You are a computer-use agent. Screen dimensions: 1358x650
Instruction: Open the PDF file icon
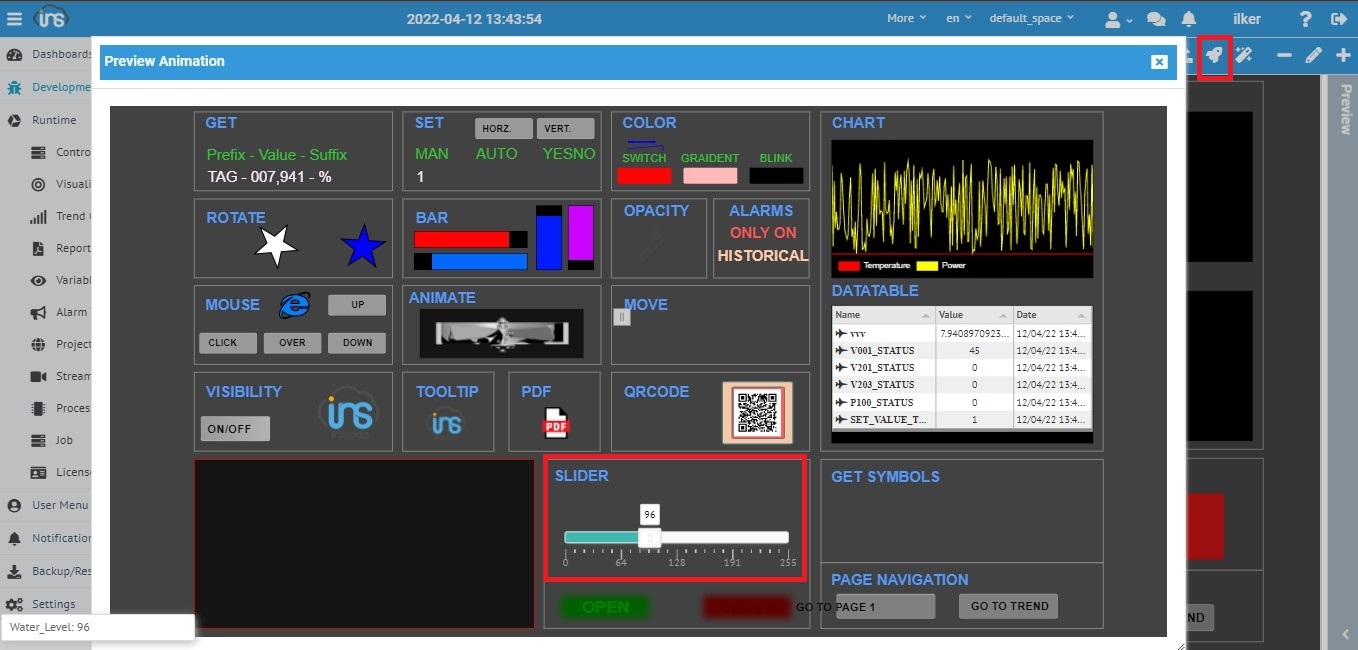click(x=556, y=423)
